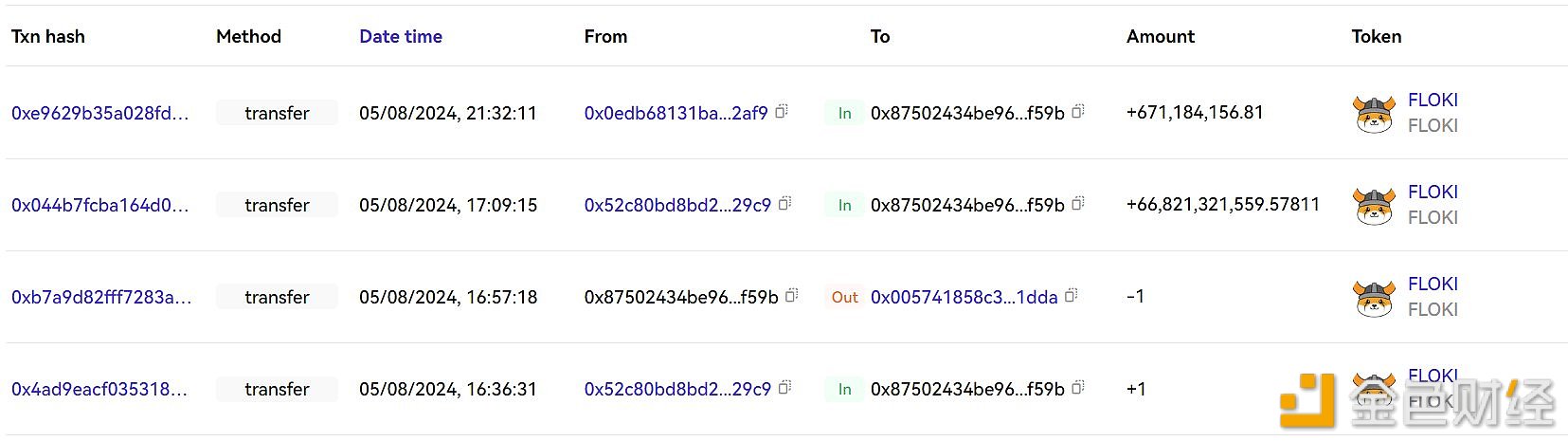
Task: Open transaction 0x4ad9eacf035318...
Action: coord(99,389)
